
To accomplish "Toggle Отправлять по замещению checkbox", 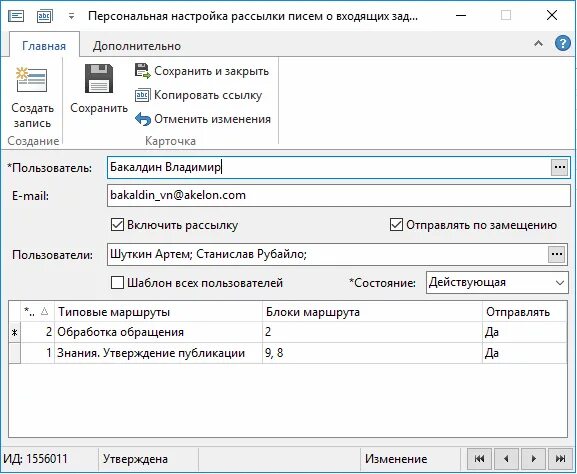I will click(x=396, y=225).
